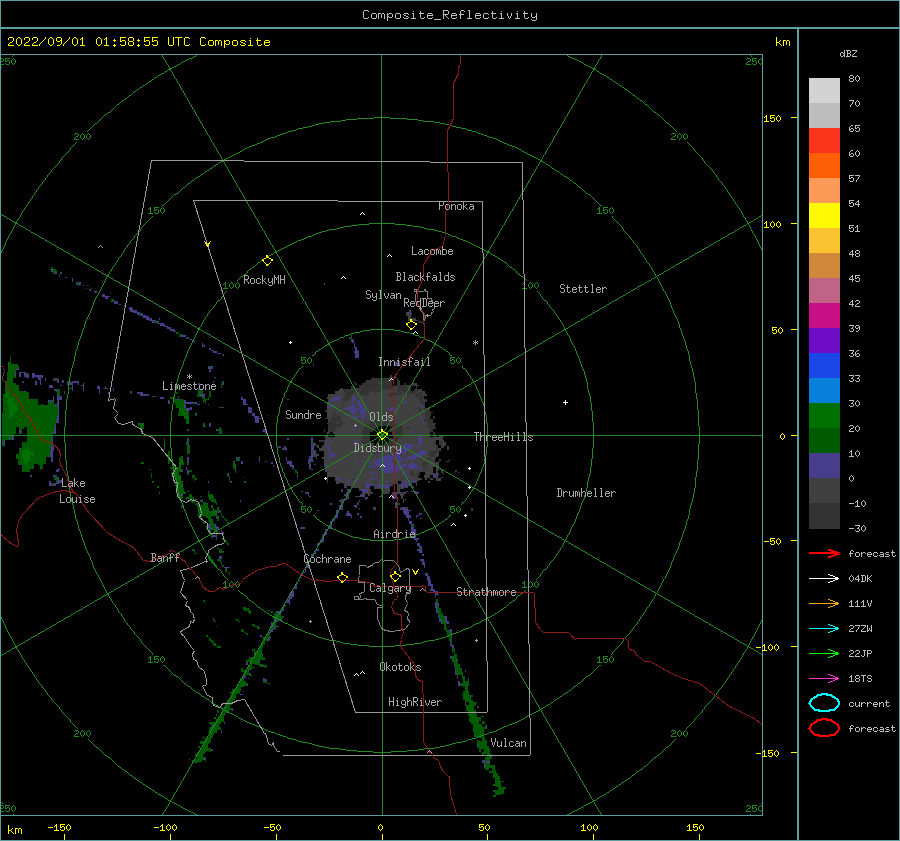Pick the green 22JP arrow in legend
This screenshot has width=900, height=841.
click(x=824, y=653)
